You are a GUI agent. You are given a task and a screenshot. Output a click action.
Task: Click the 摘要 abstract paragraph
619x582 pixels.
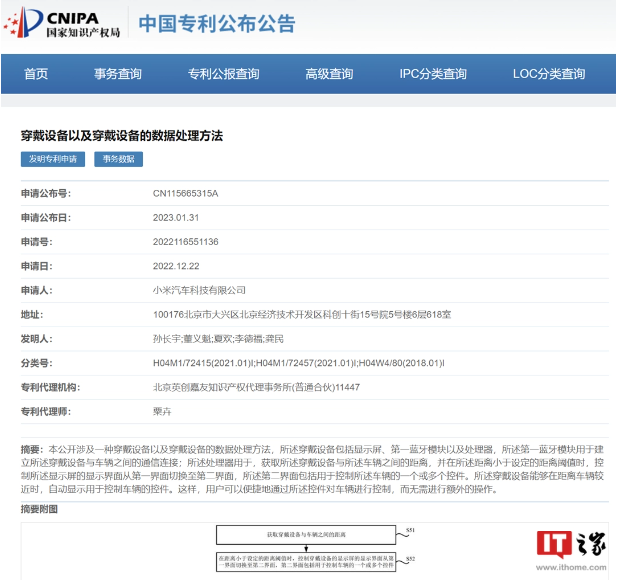click(x=309, y=469)
